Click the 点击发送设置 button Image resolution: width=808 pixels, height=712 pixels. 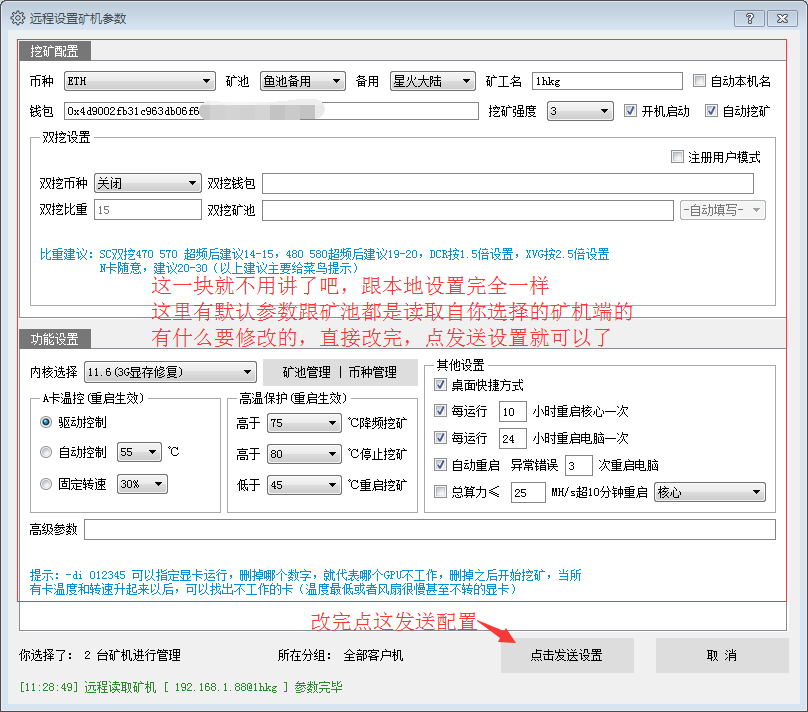coord(567,654)
